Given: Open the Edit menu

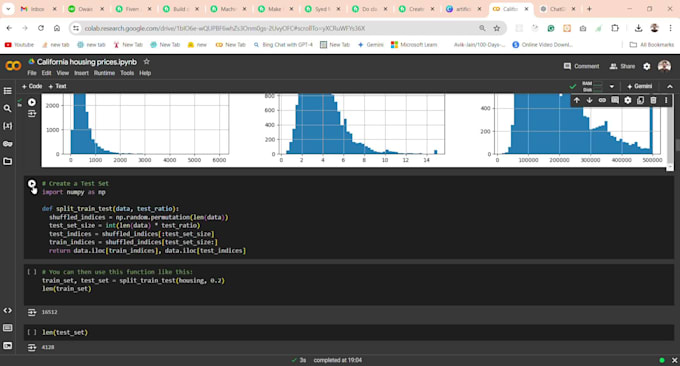Looking at the screenshot, I should (46, 73).
